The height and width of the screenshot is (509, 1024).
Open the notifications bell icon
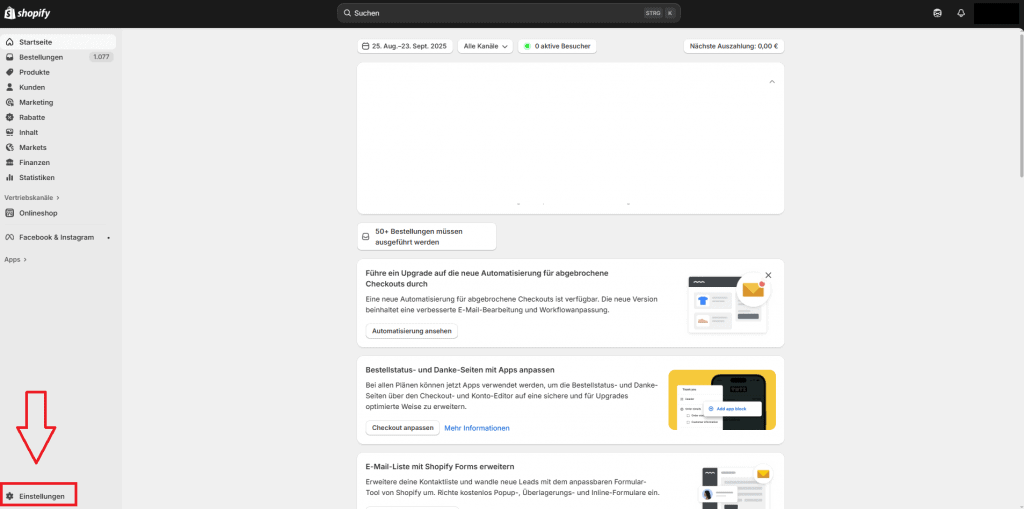tap(961, 13)
